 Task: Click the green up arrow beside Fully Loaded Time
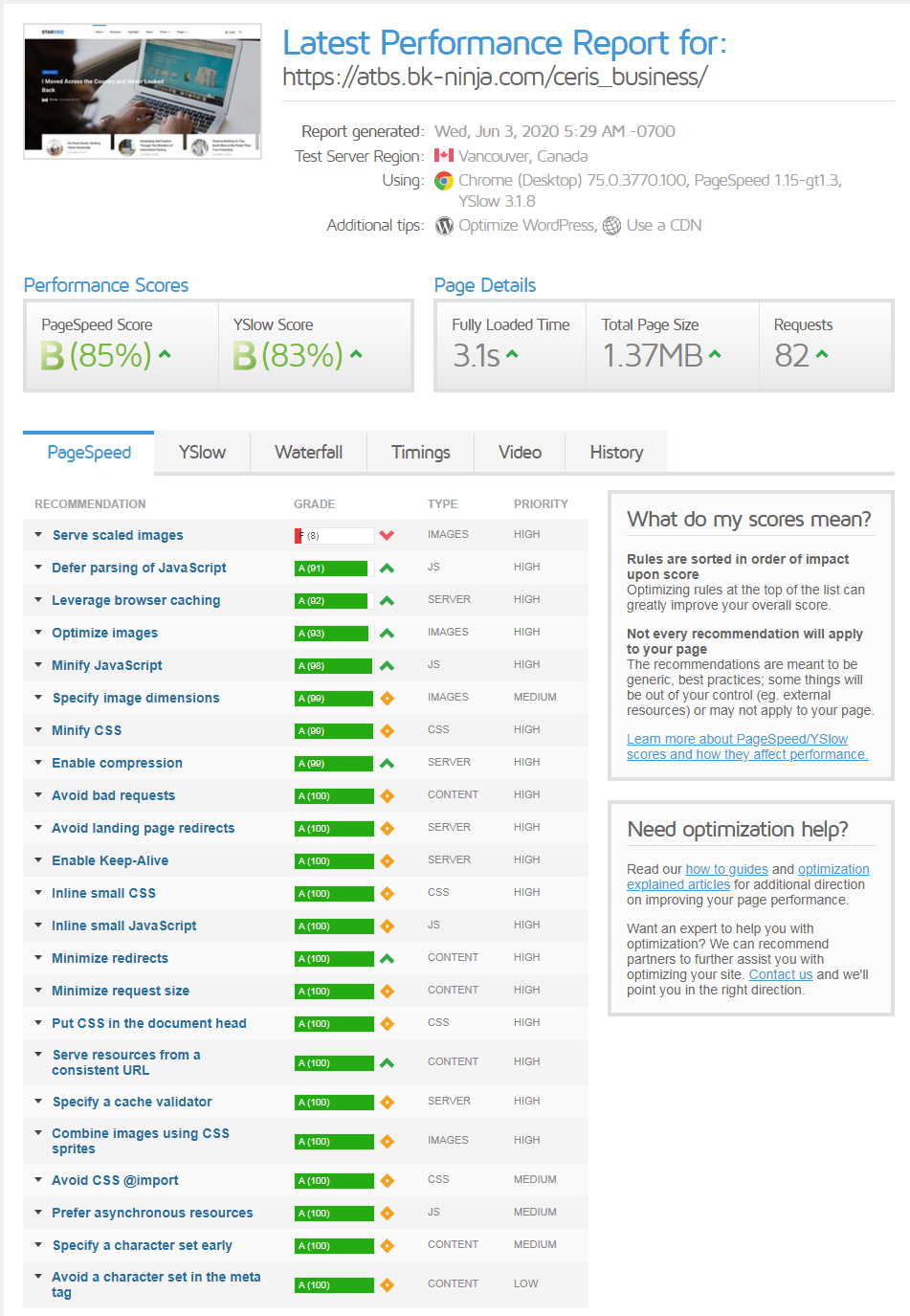point(512,355)
